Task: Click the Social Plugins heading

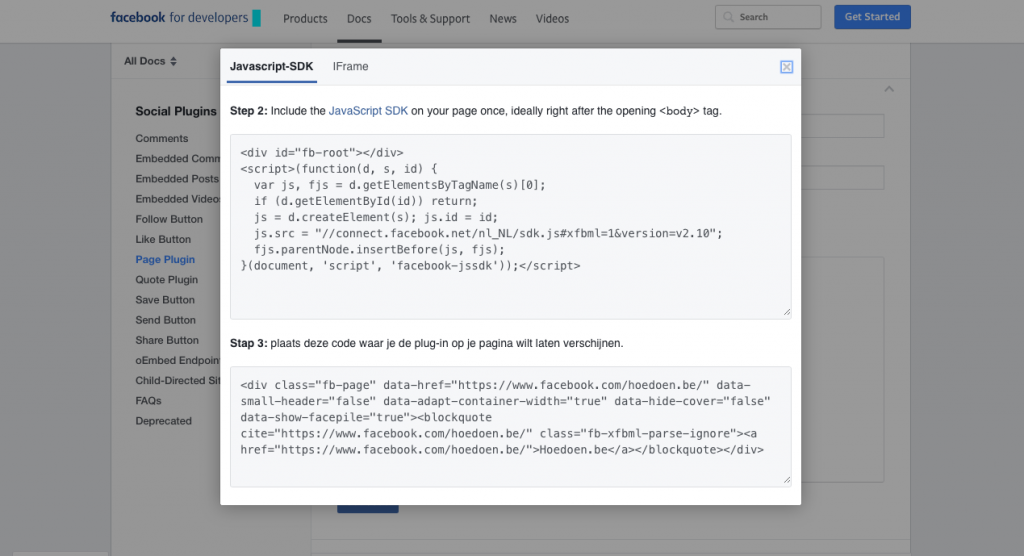Action: pyautogui.click(x=176, y=112)
